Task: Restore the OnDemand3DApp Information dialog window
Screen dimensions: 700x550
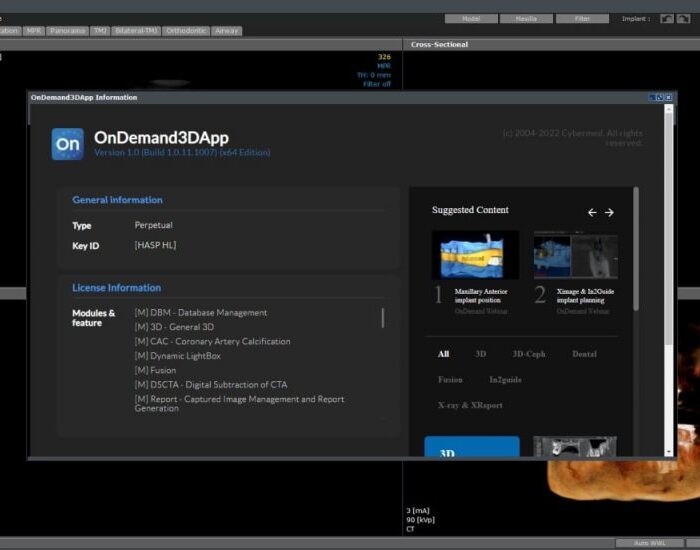Action: click(x=660, y=97)
